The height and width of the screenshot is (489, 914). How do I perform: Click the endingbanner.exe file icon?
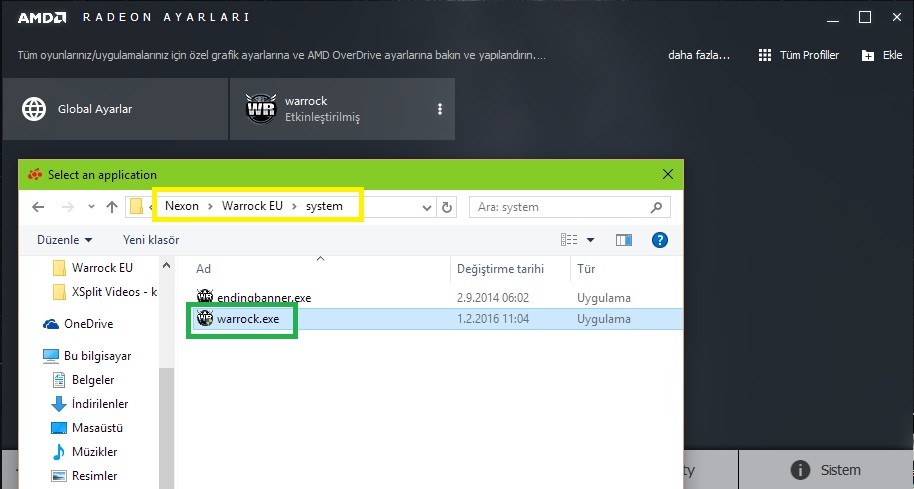[205, 297]
